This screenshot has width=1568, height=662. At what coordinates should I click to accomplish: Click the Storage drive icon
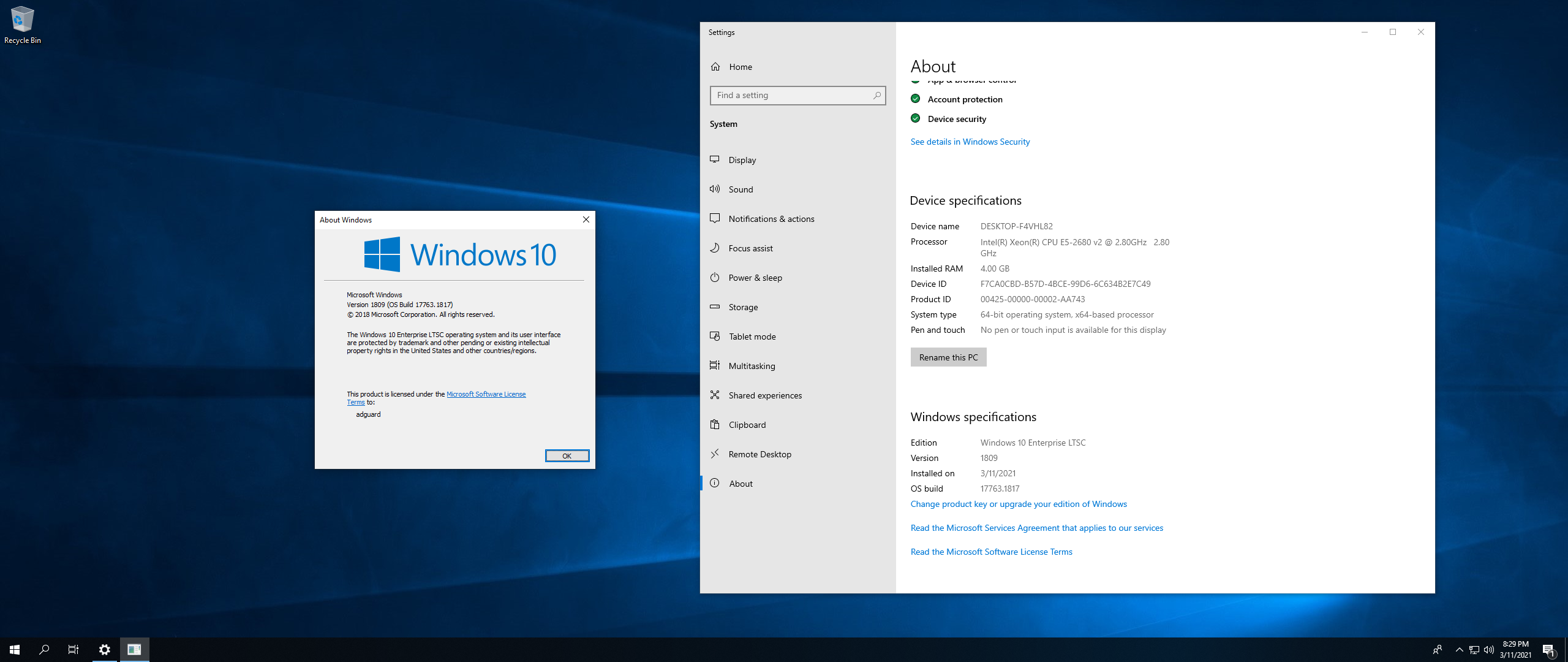point(715,306)
